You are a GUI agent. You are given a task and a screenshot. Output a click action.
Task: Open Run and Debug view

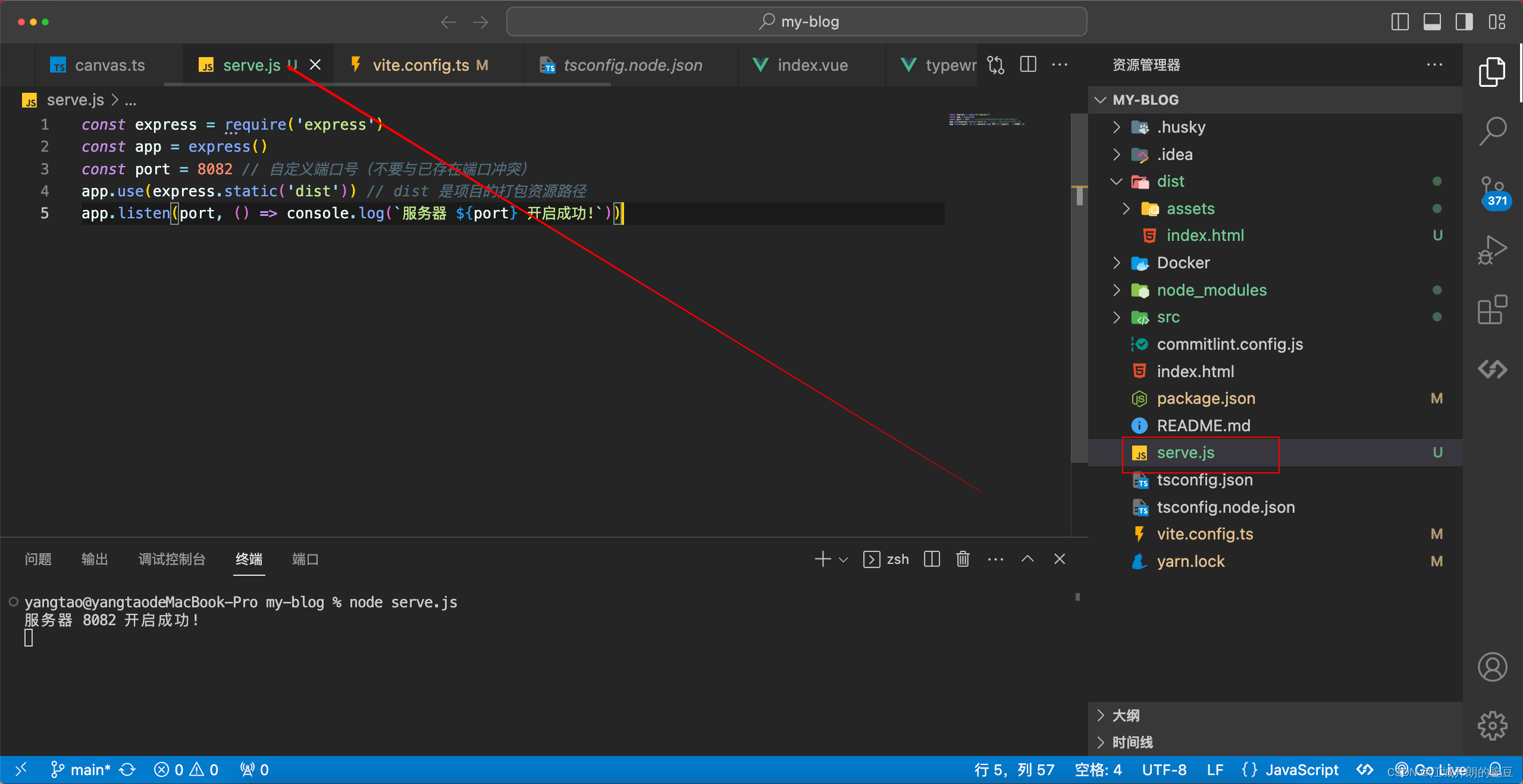[x=1492, y=250]
